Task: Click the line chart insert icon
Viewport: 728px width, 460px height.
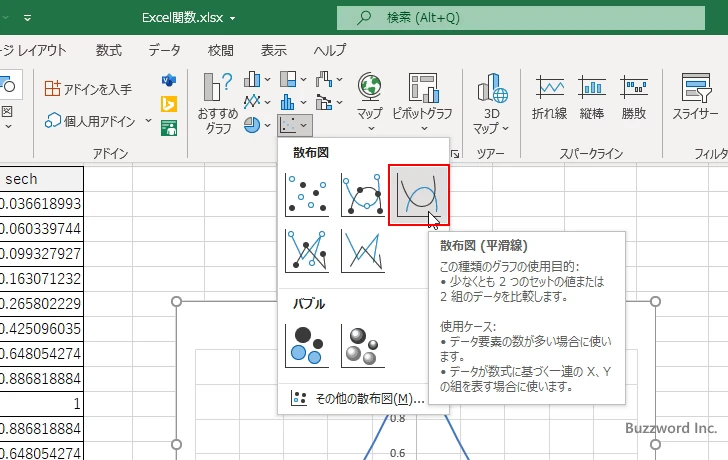Action: [252, 102]
